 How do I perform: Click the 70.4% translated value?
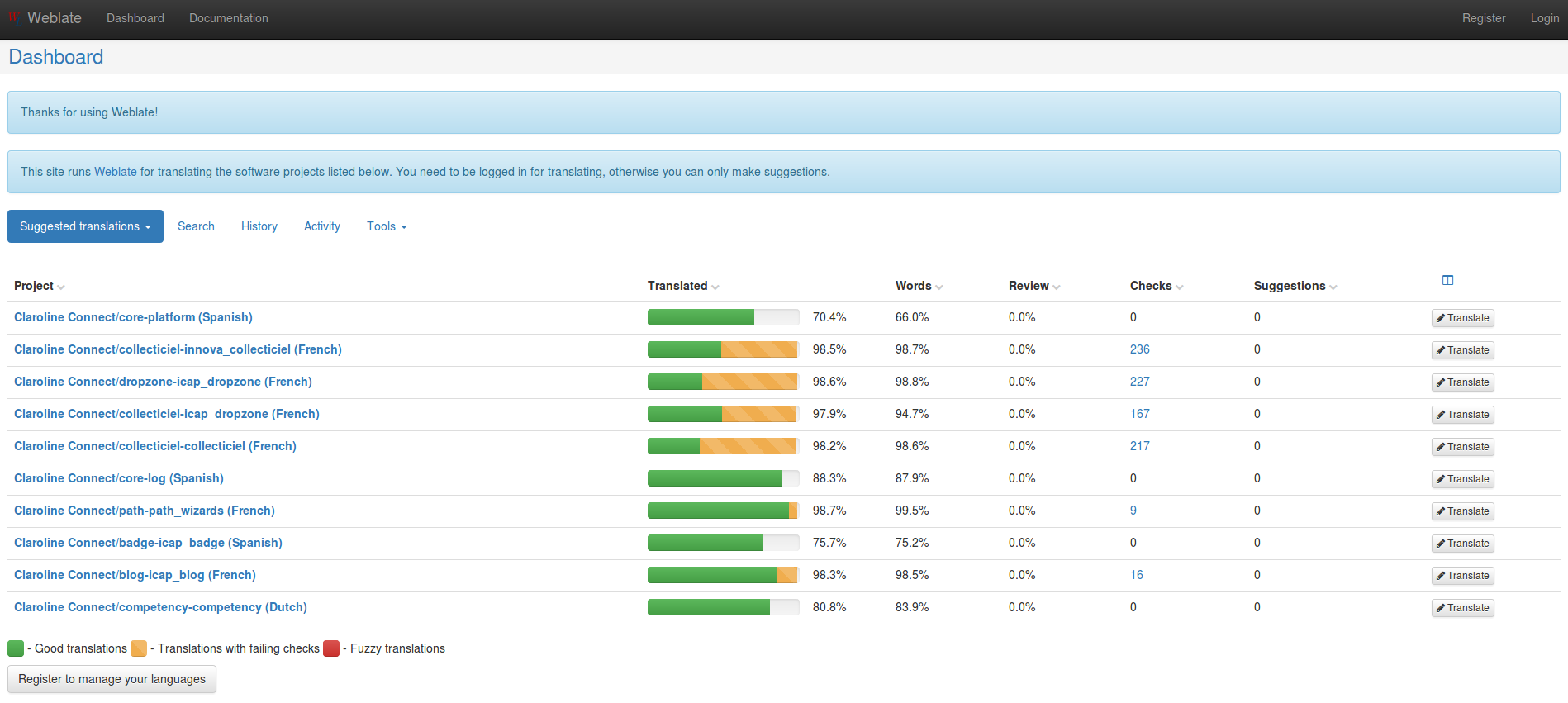829,317
